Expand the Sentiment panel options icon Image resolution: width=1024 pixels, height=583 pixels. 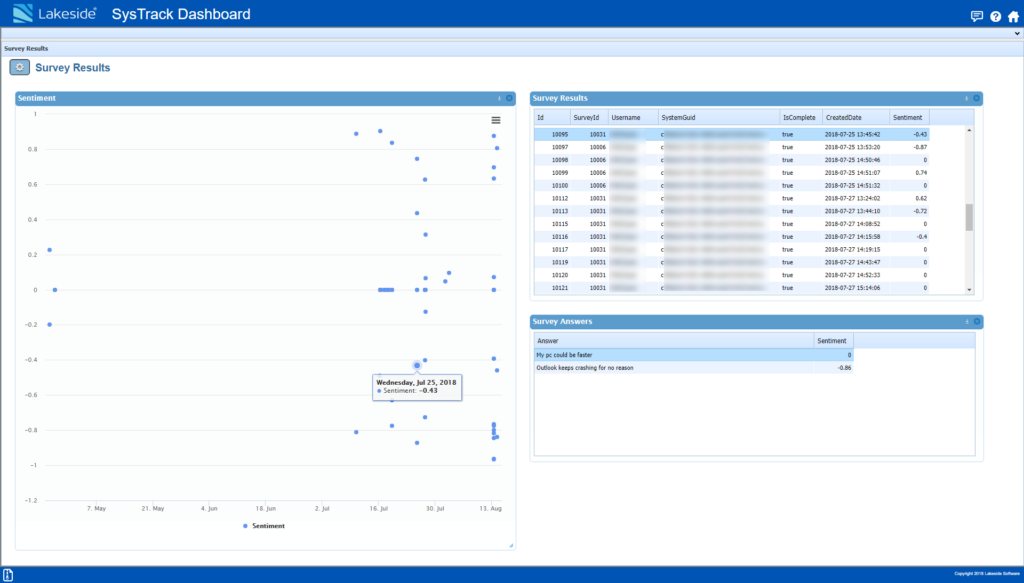499,97
